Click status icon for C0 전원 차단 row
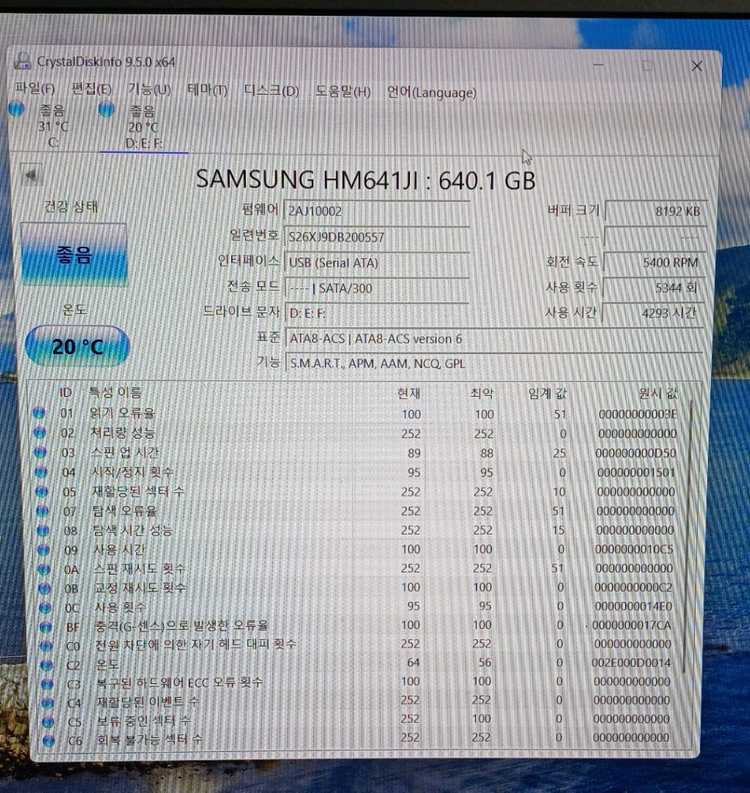750x793 pixels. tap(46, 646)
